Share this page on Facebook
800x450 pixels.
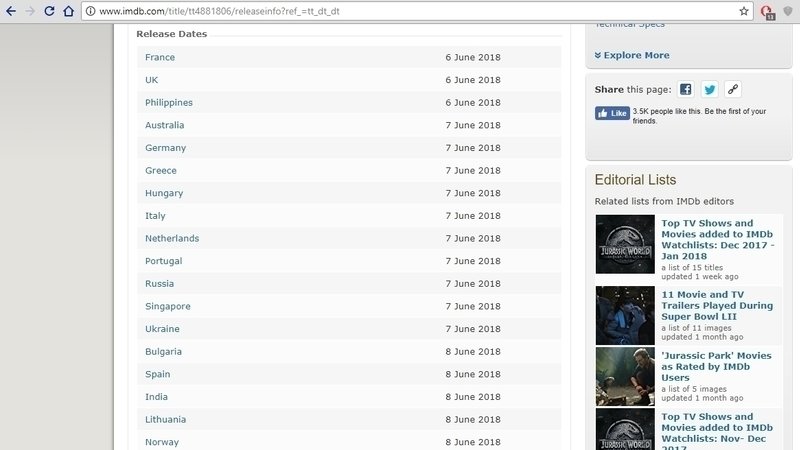coord(685,89)
